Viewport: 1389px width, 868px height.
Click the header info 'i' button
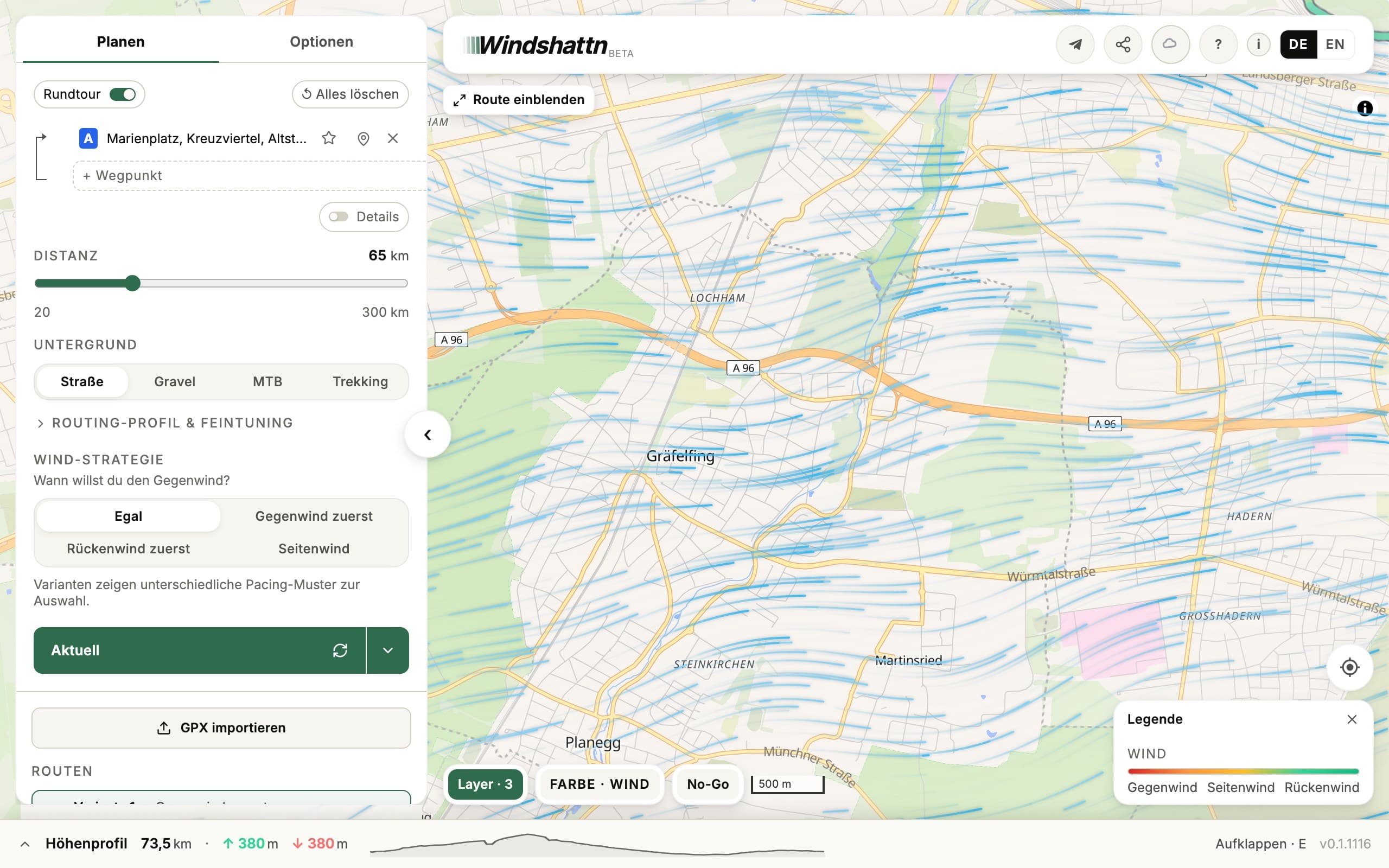coord(1258,44)
